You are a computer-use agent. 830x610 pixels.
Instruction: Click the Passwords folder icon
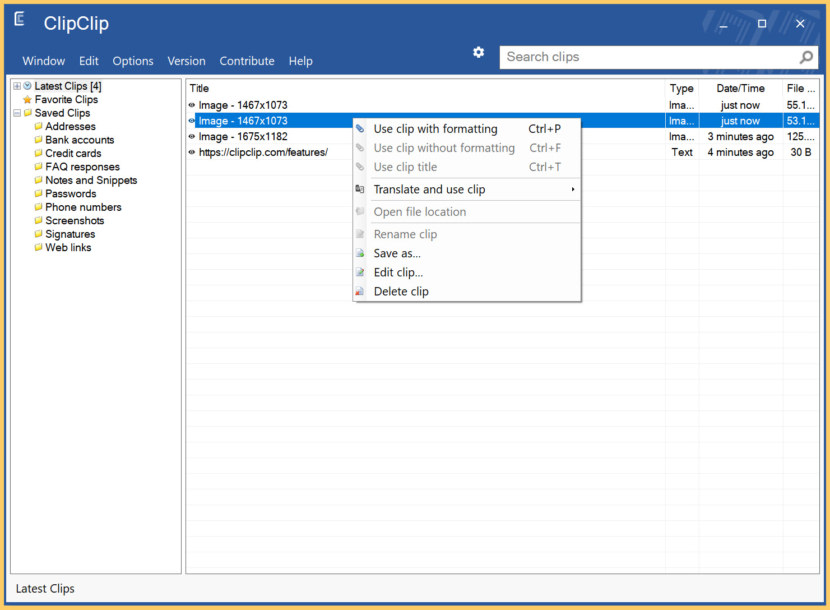[x=38, y=193]
